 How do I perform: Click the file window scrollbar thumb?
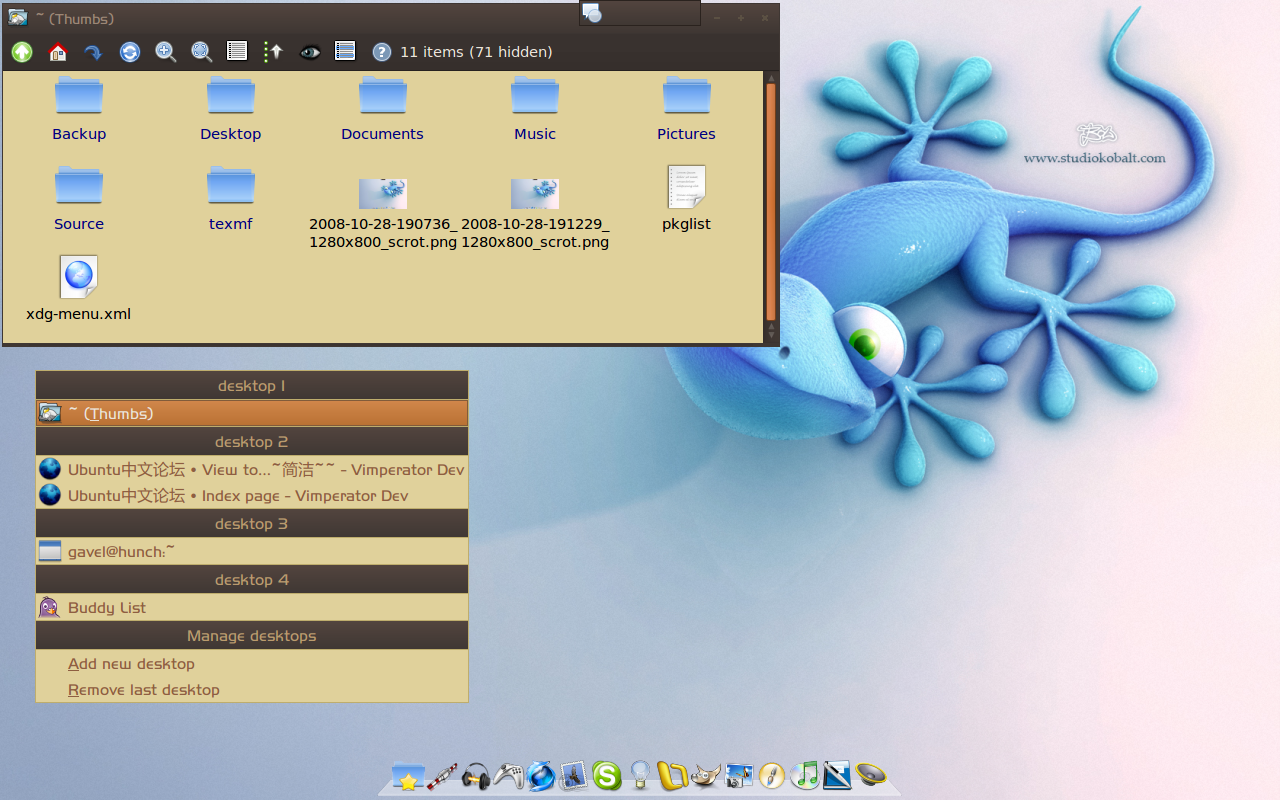[771, 202]
